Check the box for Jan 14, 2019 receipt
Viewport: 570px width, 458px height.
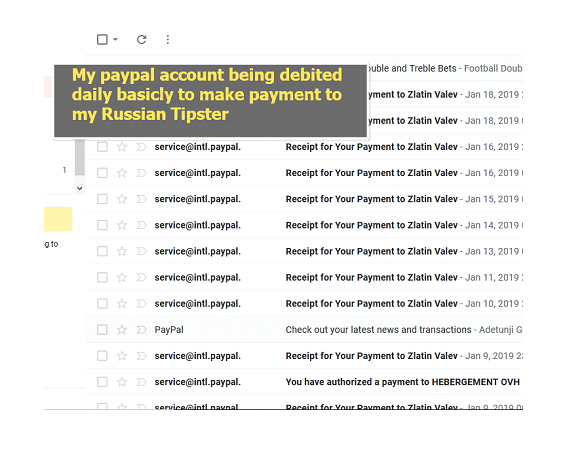[102, 225]
